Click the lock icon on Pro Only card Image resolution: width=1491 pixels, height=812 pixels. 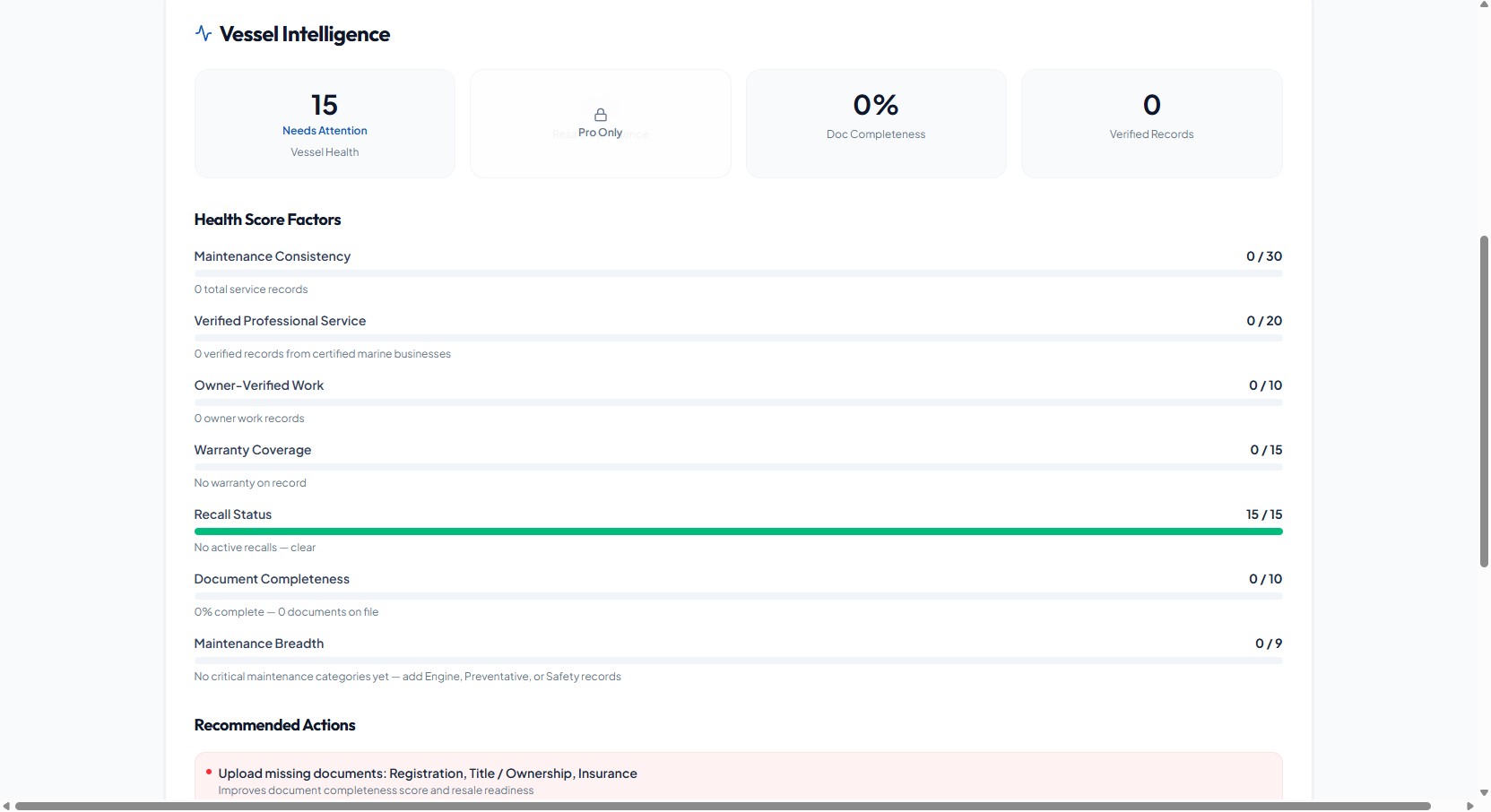(x=601, y=115)
